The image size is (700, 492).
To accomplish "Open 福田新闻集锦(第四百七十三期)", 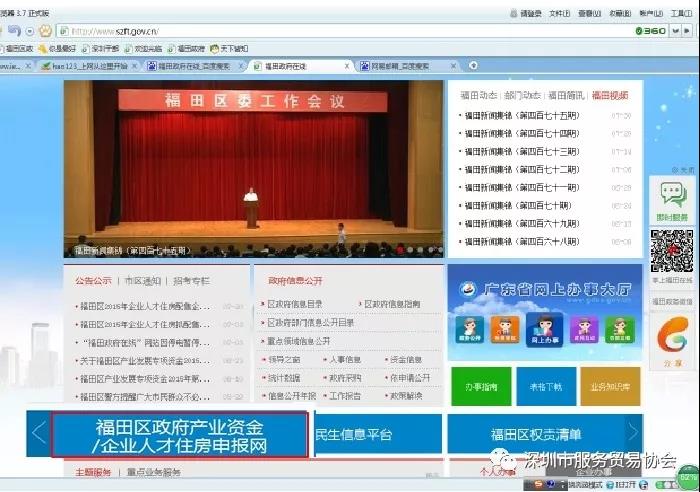I will click(522, 152).
